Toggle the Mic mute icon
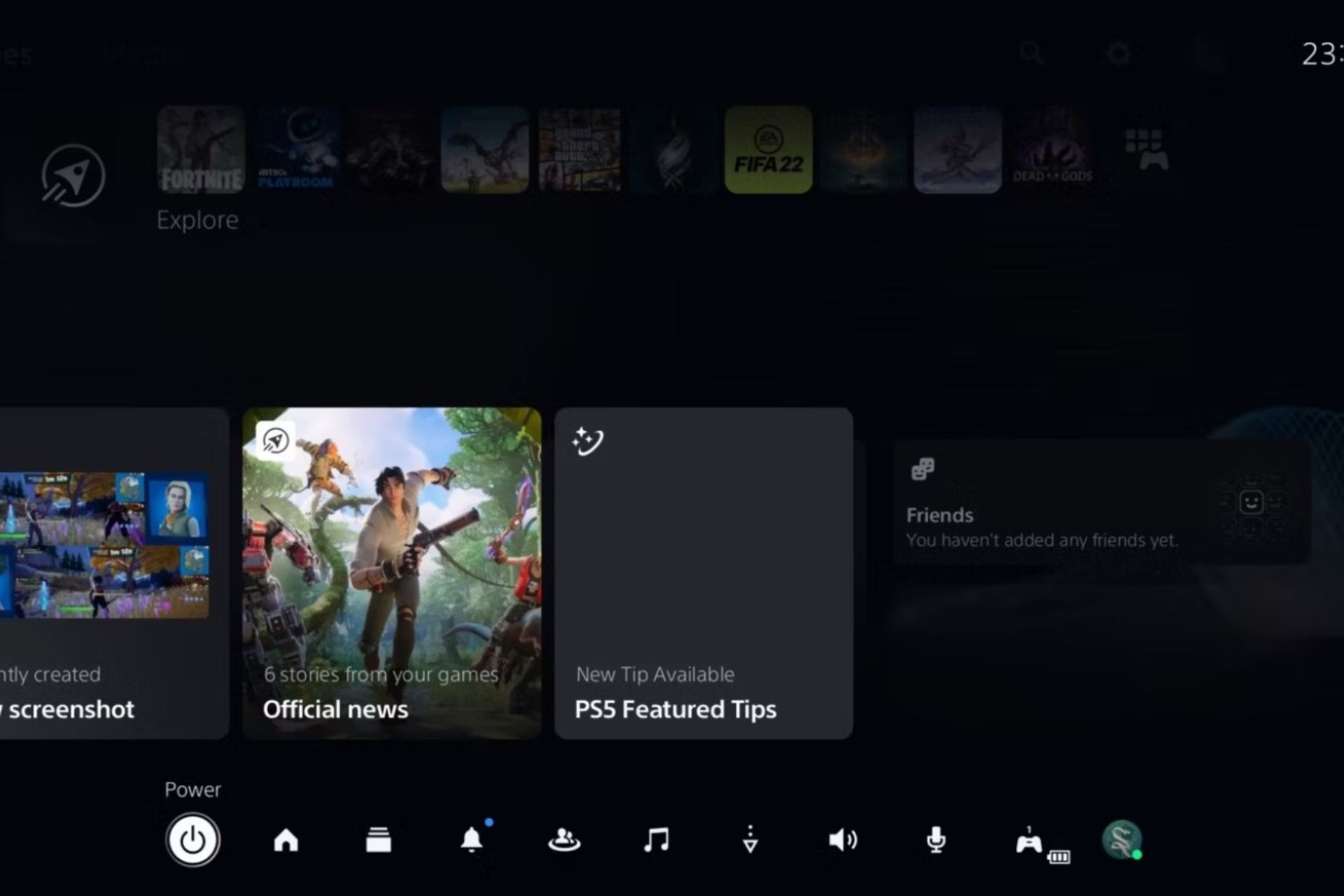The height and width of the screenshot is (896, 1344). tap(936, 839)
